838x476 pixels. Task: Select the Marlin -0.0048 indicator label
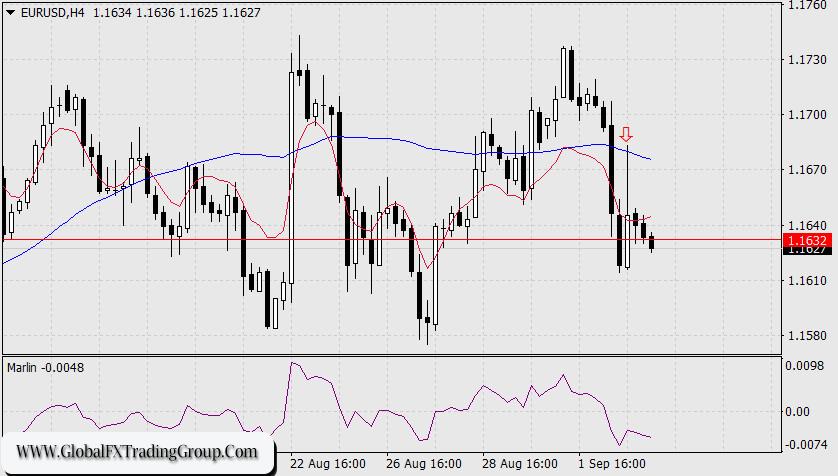pos(45,367)
